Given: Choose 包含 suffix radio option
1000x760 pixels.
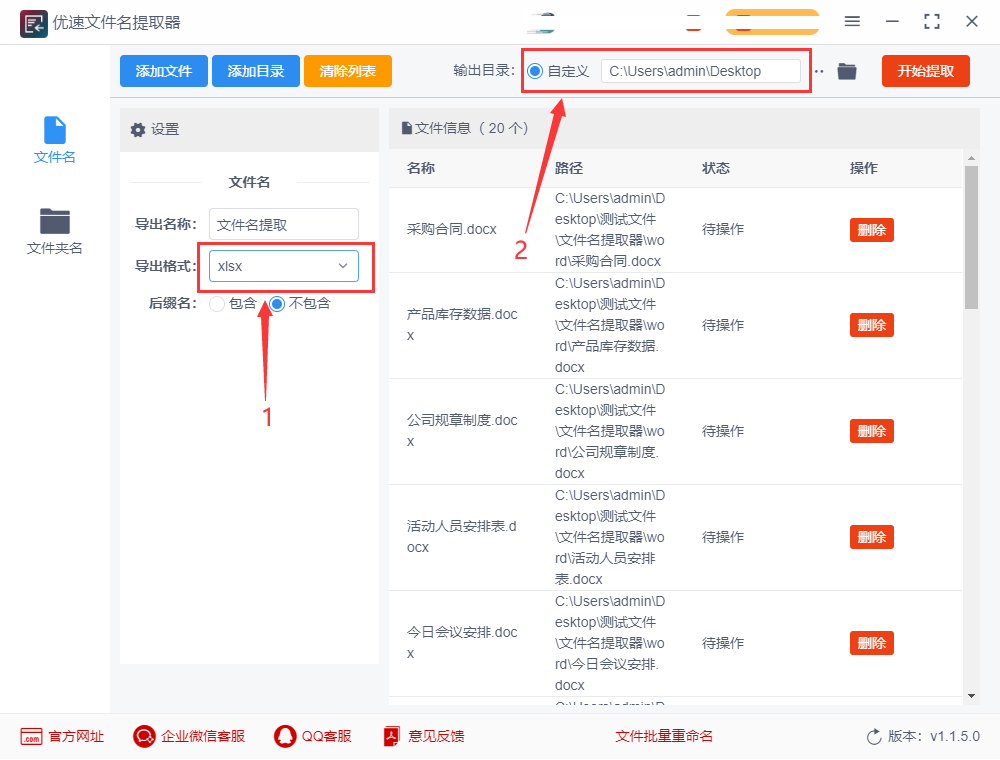Looking at the screenshot, I should coord(217,304).
